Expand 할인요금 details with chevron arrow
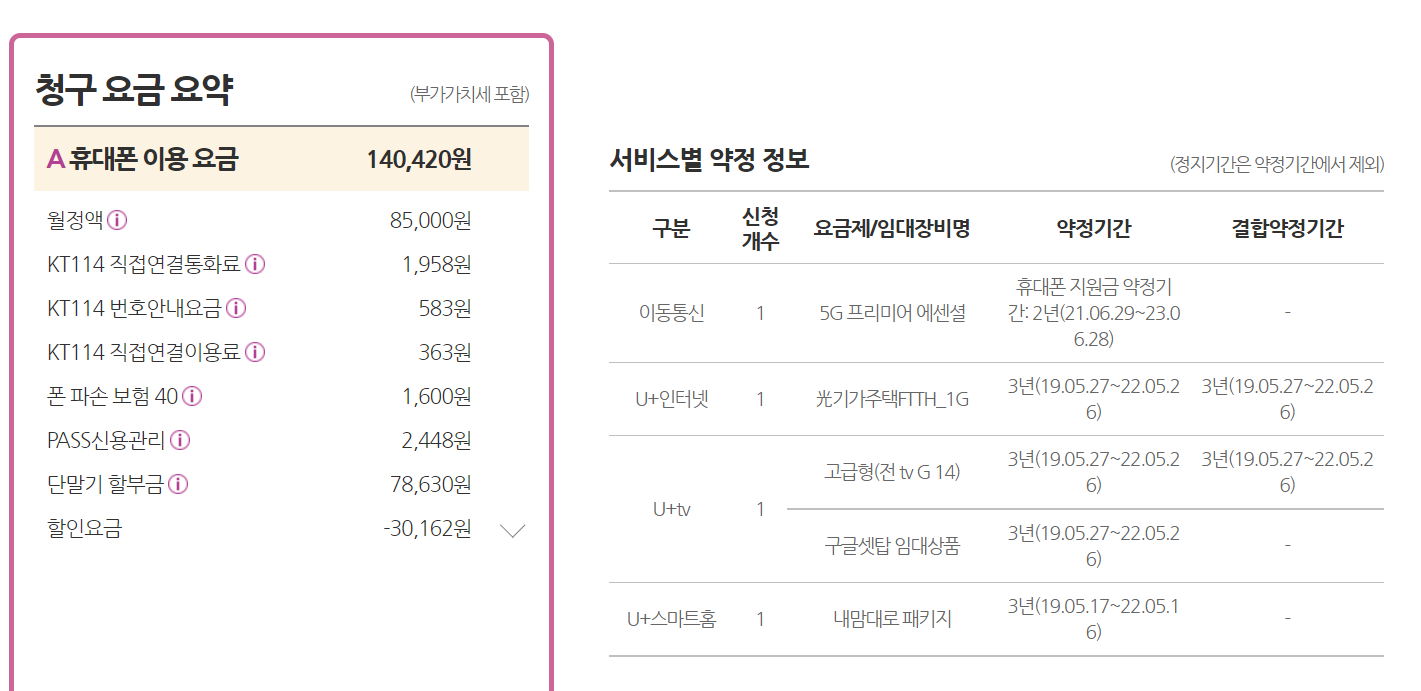Screen dimensions: 1421x691 pyautogui.click(x=512, y=530)
